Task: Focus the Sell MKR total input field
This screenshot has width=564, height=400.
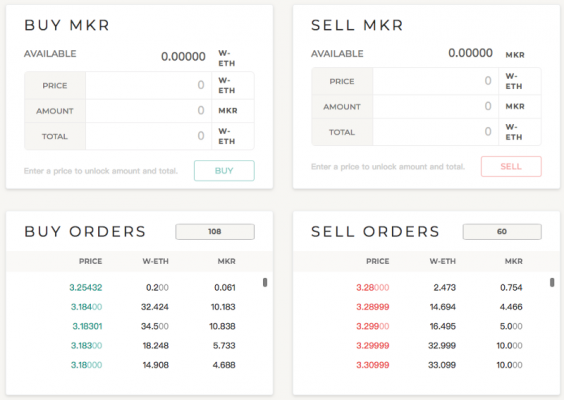Action: tap(436, 132)
